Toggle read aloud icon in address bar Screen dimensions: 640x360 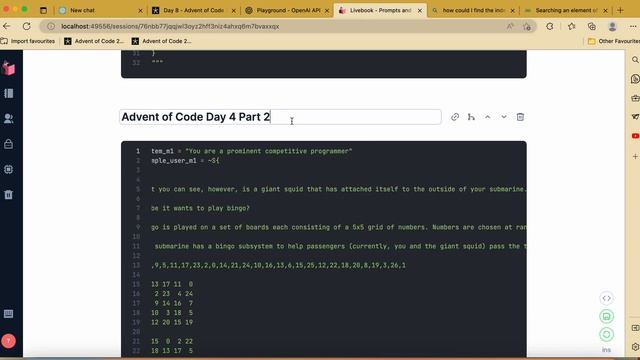click(x=510, y=27)
